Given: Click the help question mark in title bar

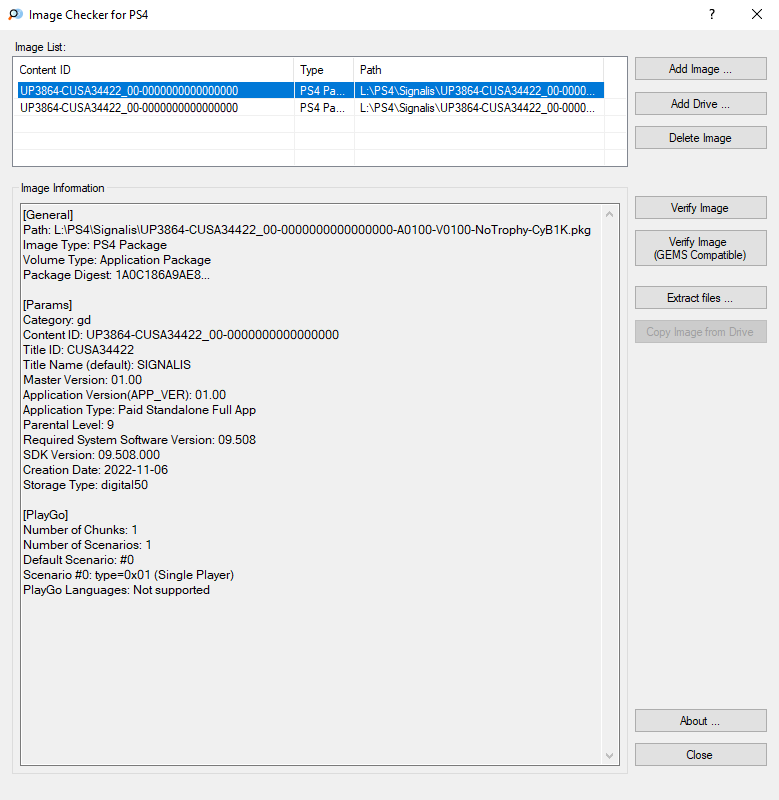Looking at the screenshot, I should [x=712, y=14].
